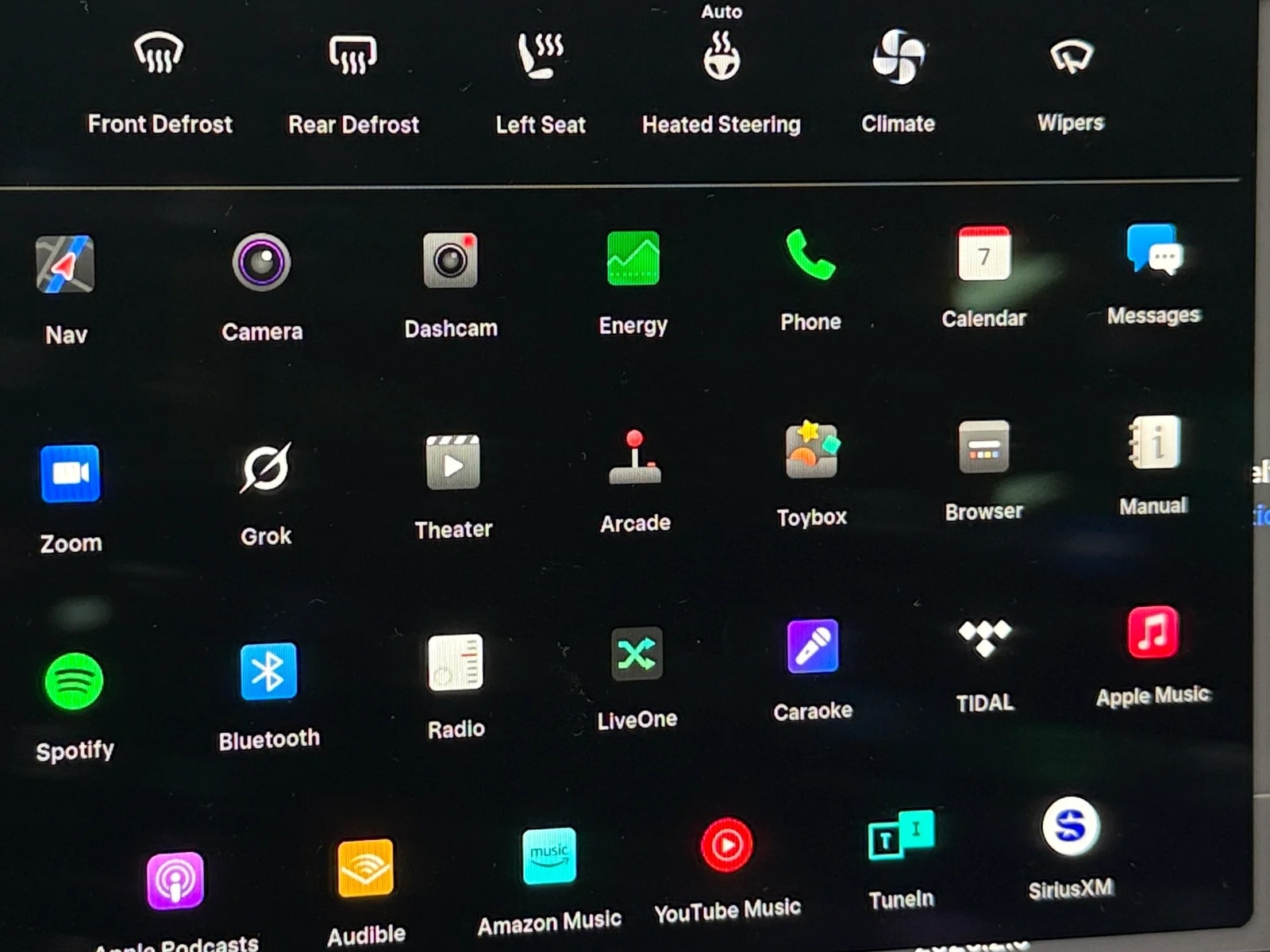Open Grok assistant app
The image size is (1270, 952).
266,468
